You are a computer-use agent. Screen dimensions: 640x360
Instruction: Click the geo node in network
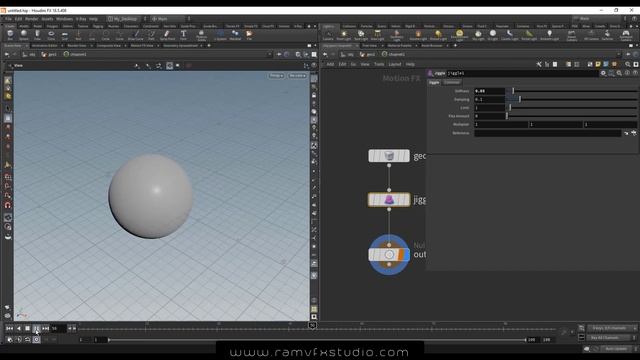point(389,156)
